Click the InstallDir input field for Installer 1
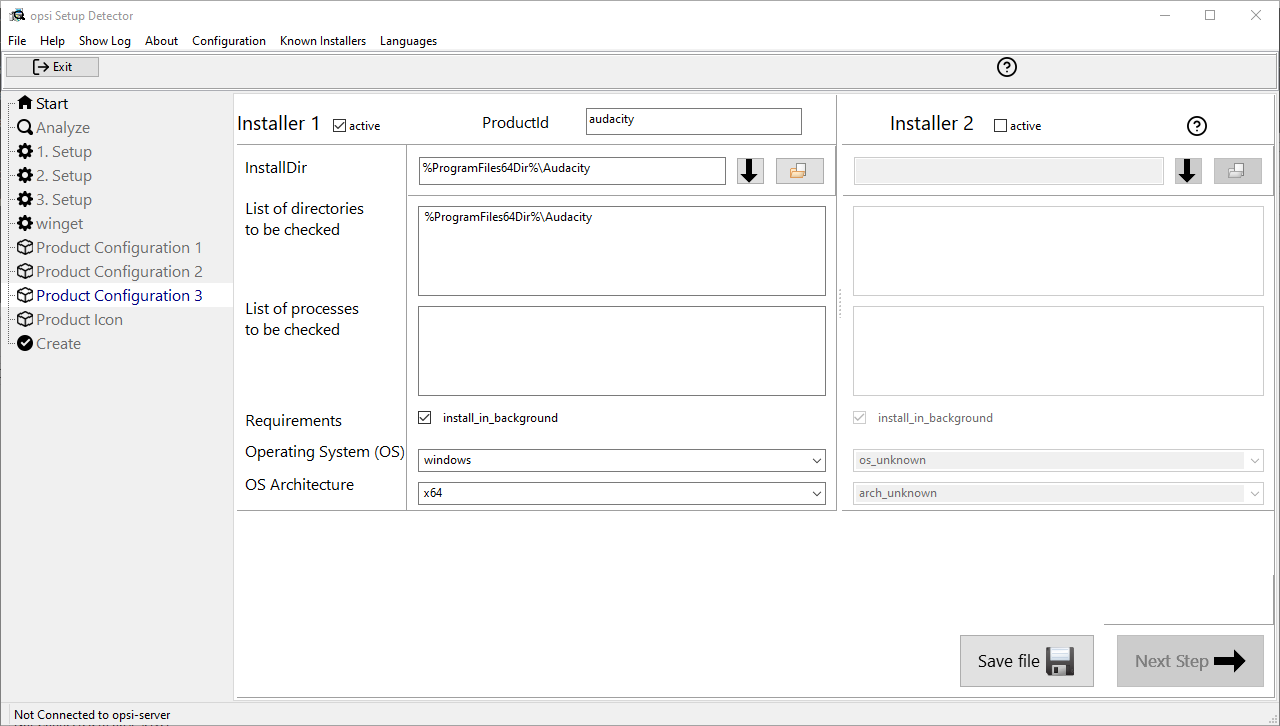This screenshot has width=1280, height=726. click(572, 171)
